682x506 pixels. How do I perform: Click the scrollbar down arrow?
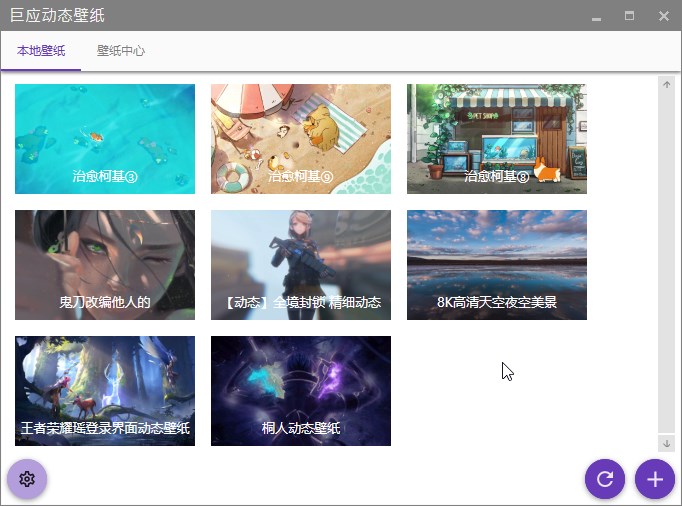[x=666, y=443]
